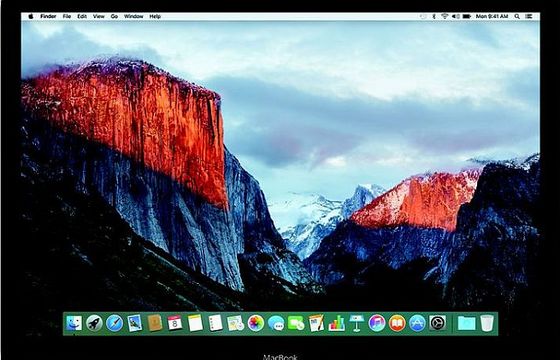Open the View menu
This screenshot has width=560, height=360.
(x=99, y=16)
